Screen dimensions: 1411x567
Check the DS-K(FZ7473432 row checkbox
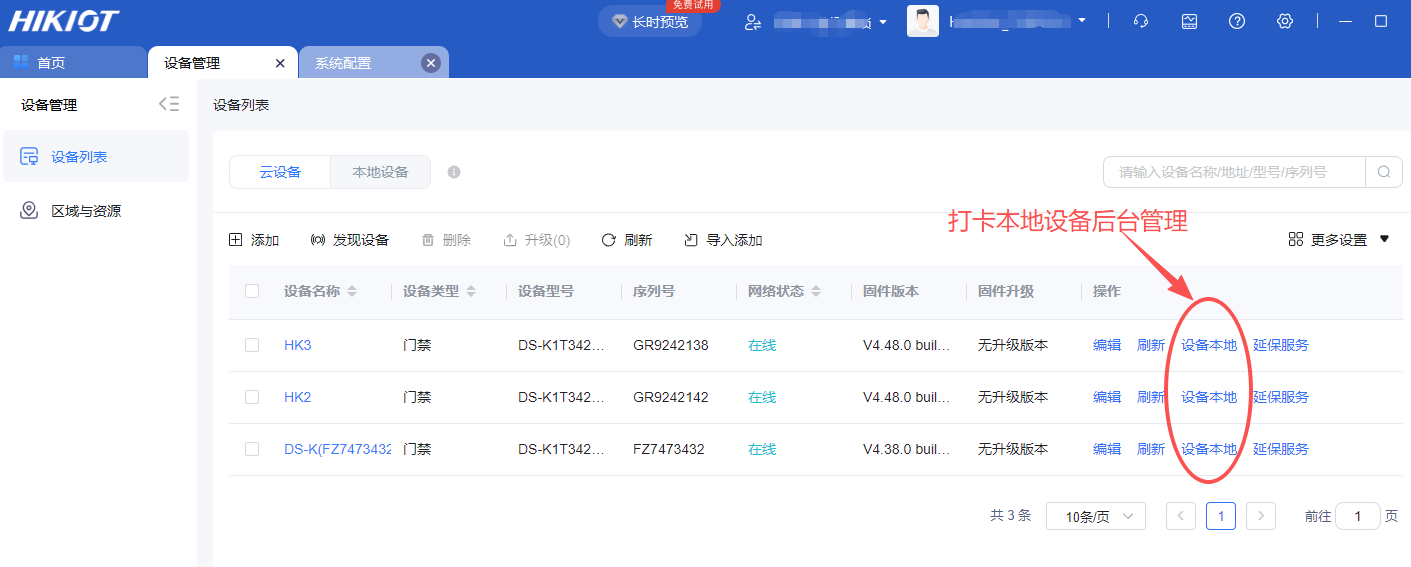coord(252,449)
